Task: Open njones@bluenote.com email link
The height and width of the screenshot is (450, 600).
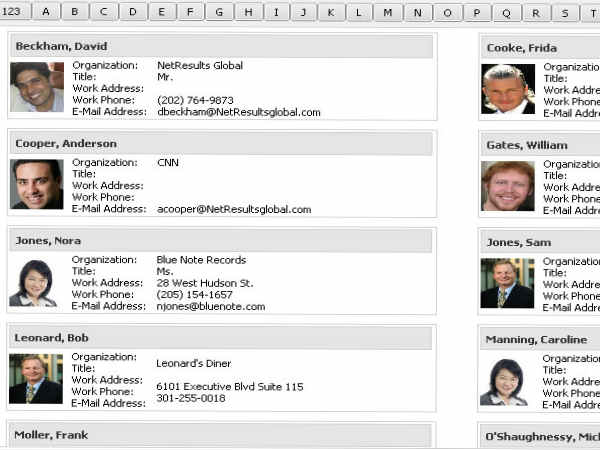Action: [x=211, y=307]
